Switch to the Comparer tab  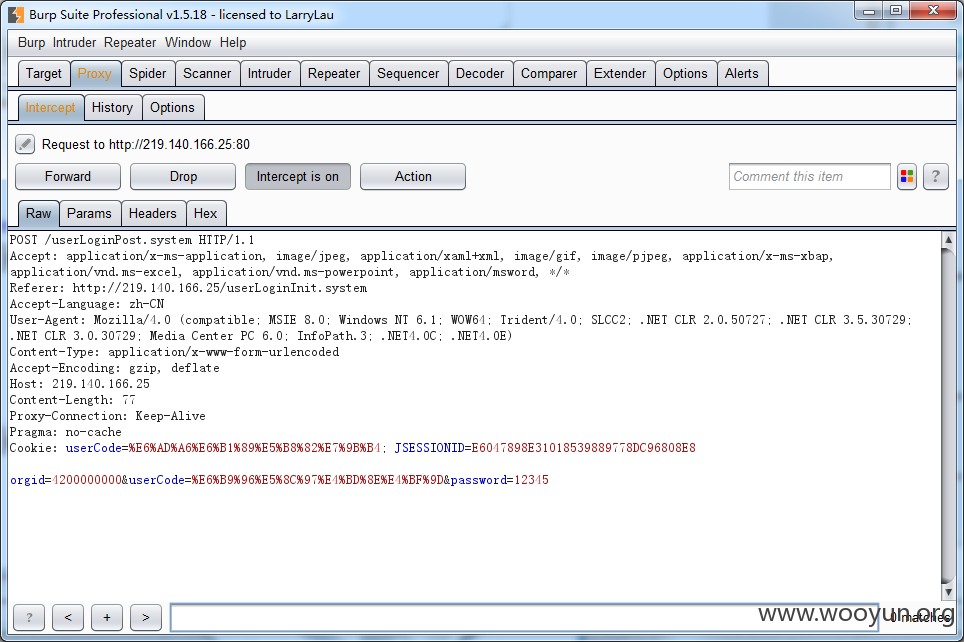[x=549, y=74]
